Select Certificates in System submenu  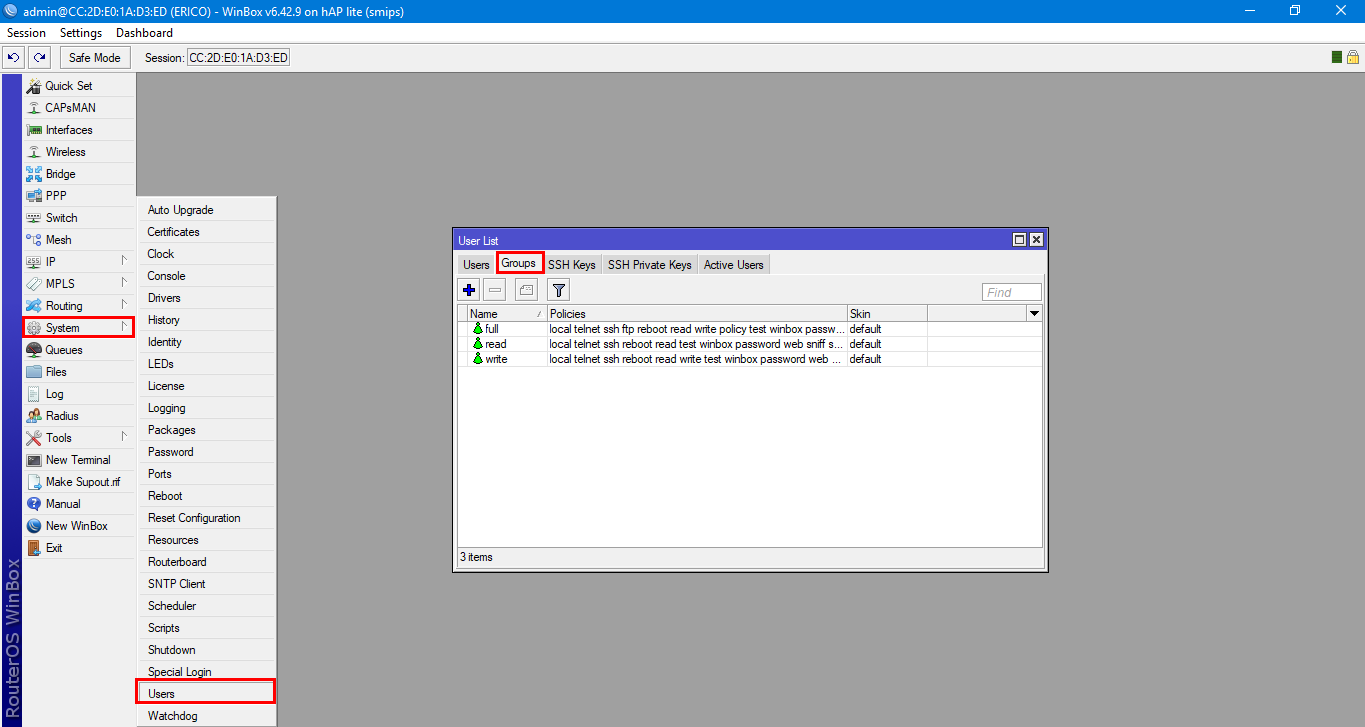[x=206, y=232]
